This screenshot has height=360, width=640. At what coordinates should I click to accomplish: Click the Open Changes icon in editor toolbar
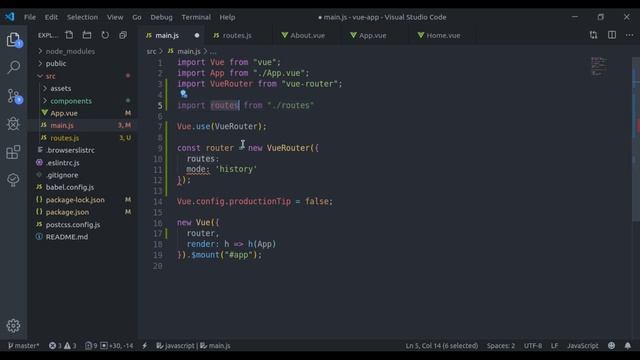(x=593, y=35)
